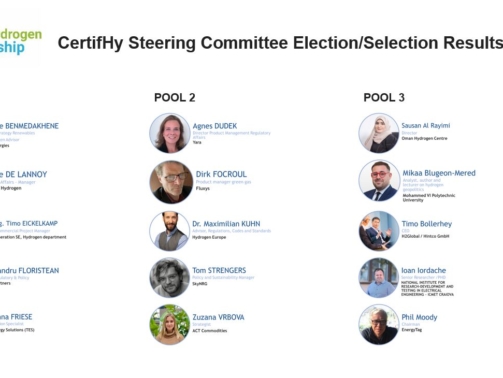Click Mikaa Blugeon-Mered's profile photo
Screen dimensions: 503x378
[379, 180]
